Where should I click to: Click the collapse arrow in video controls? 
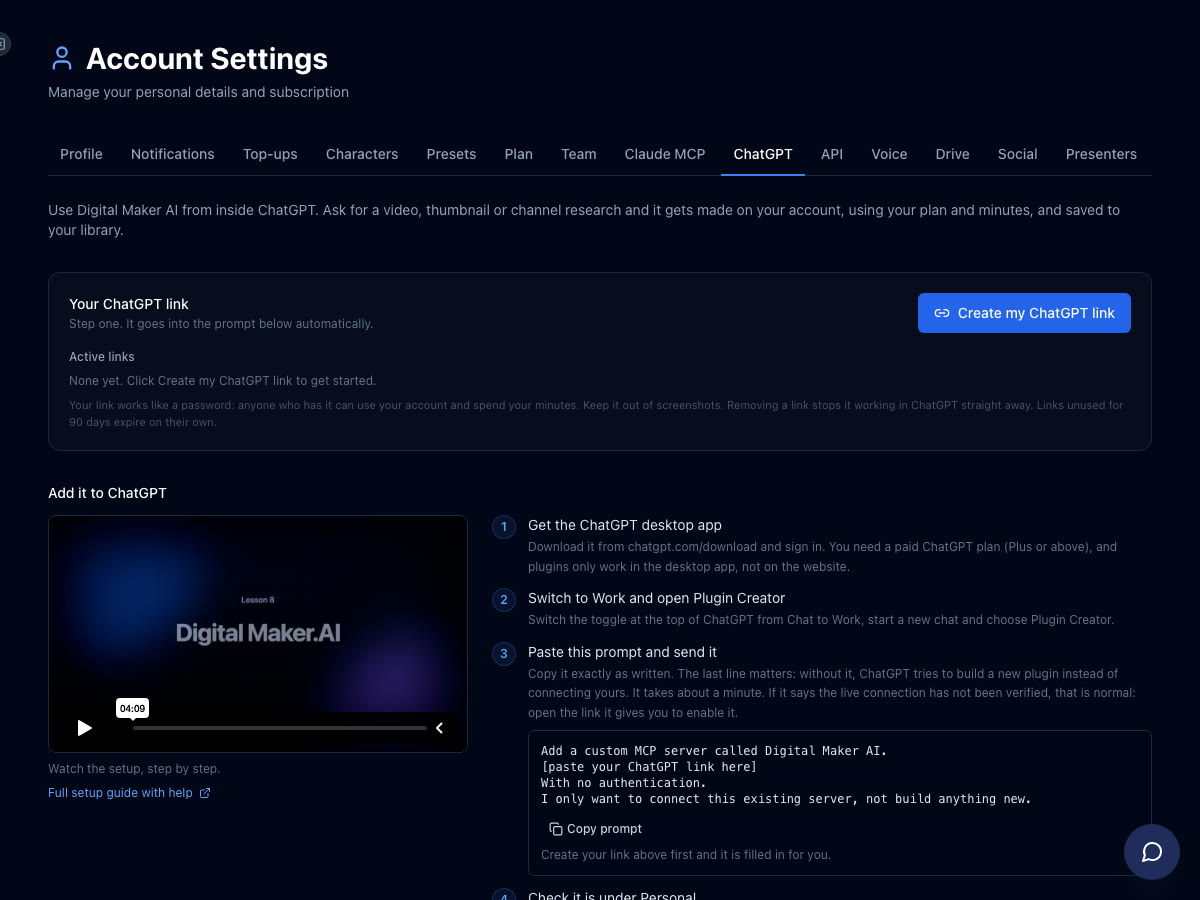[x=439, y=728]
